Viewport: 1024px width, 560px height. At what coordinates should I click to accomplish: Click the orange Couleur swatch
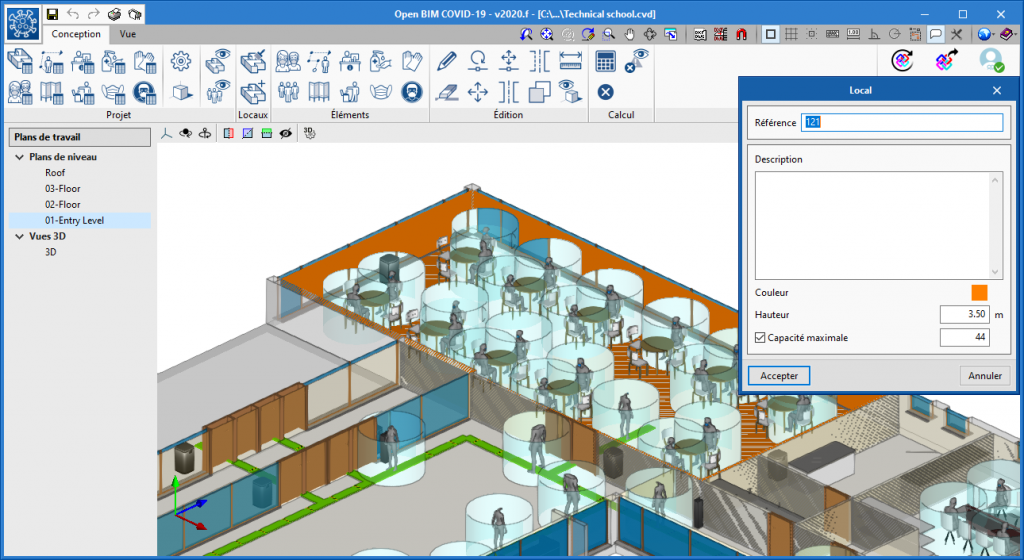[x=979, y=293]
